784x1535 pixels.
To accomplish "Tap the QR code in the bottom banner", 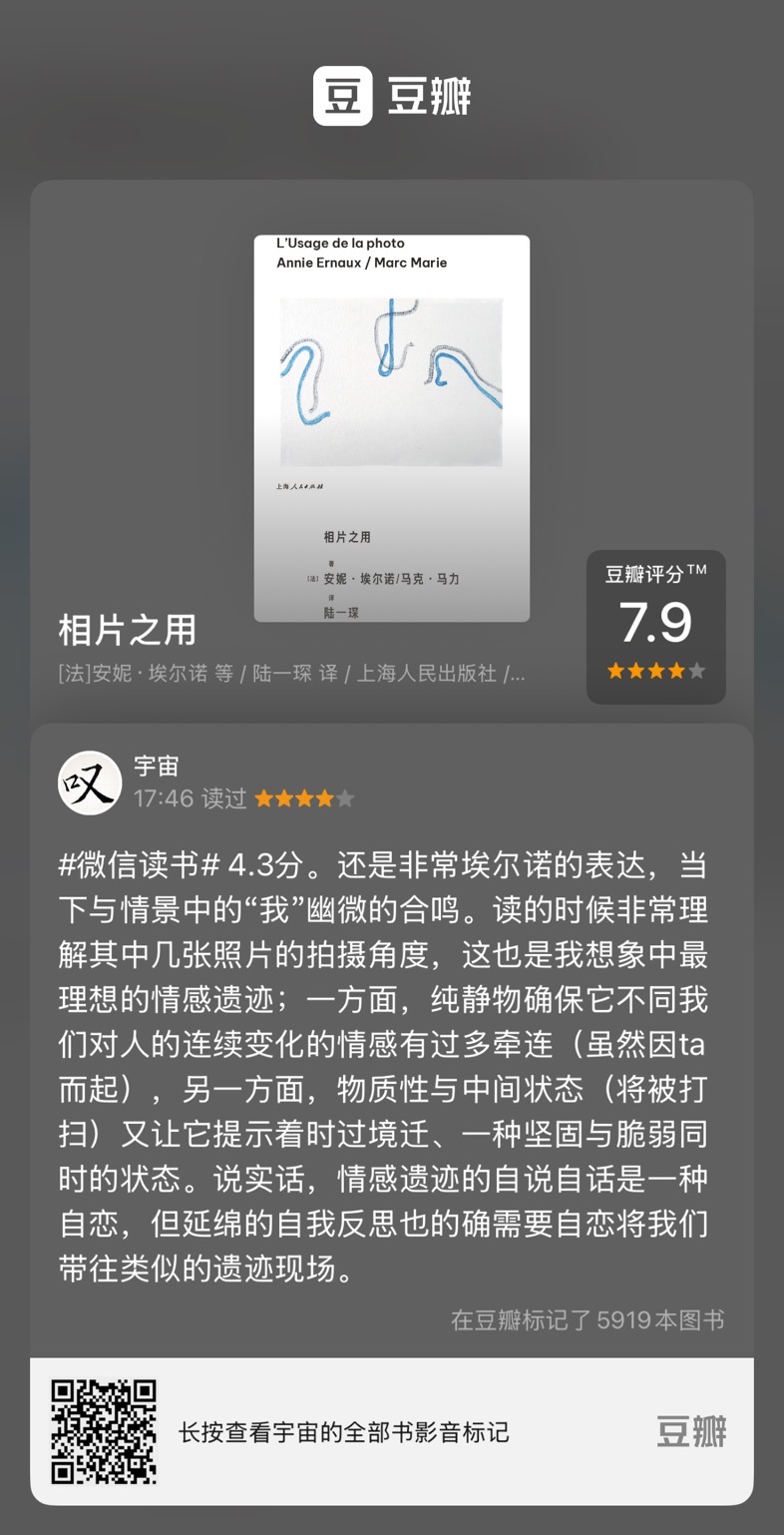I will [x=104, y=1431].
